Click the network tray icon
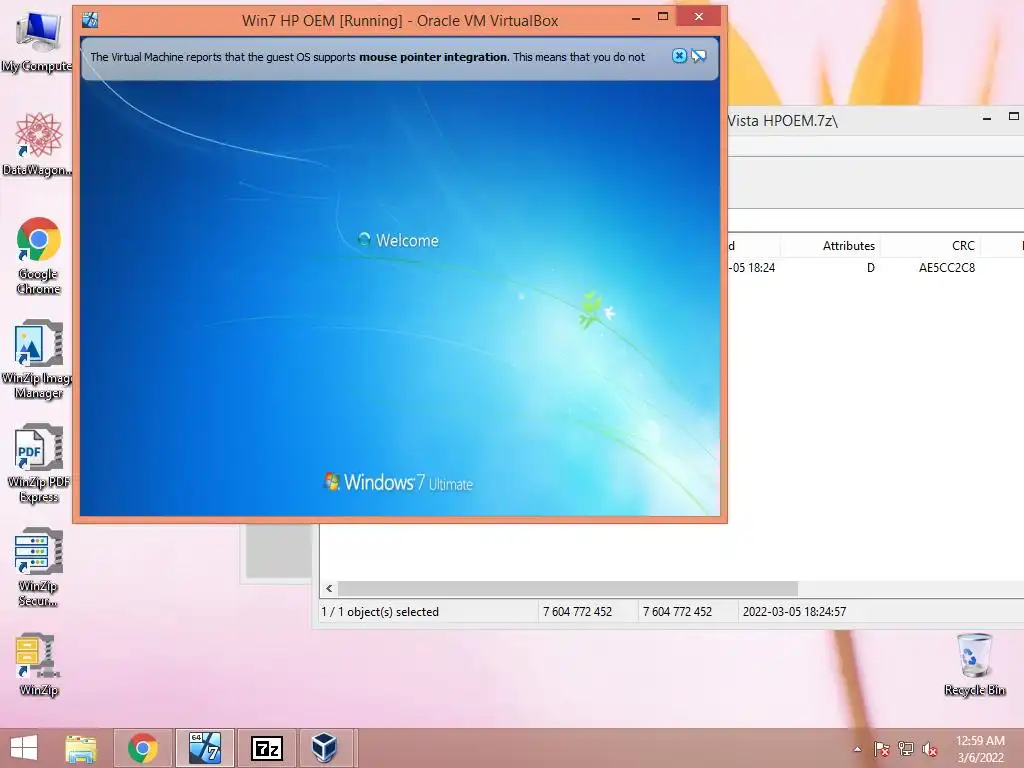The width and height of the screenshot is (1024, 768). 906,749
